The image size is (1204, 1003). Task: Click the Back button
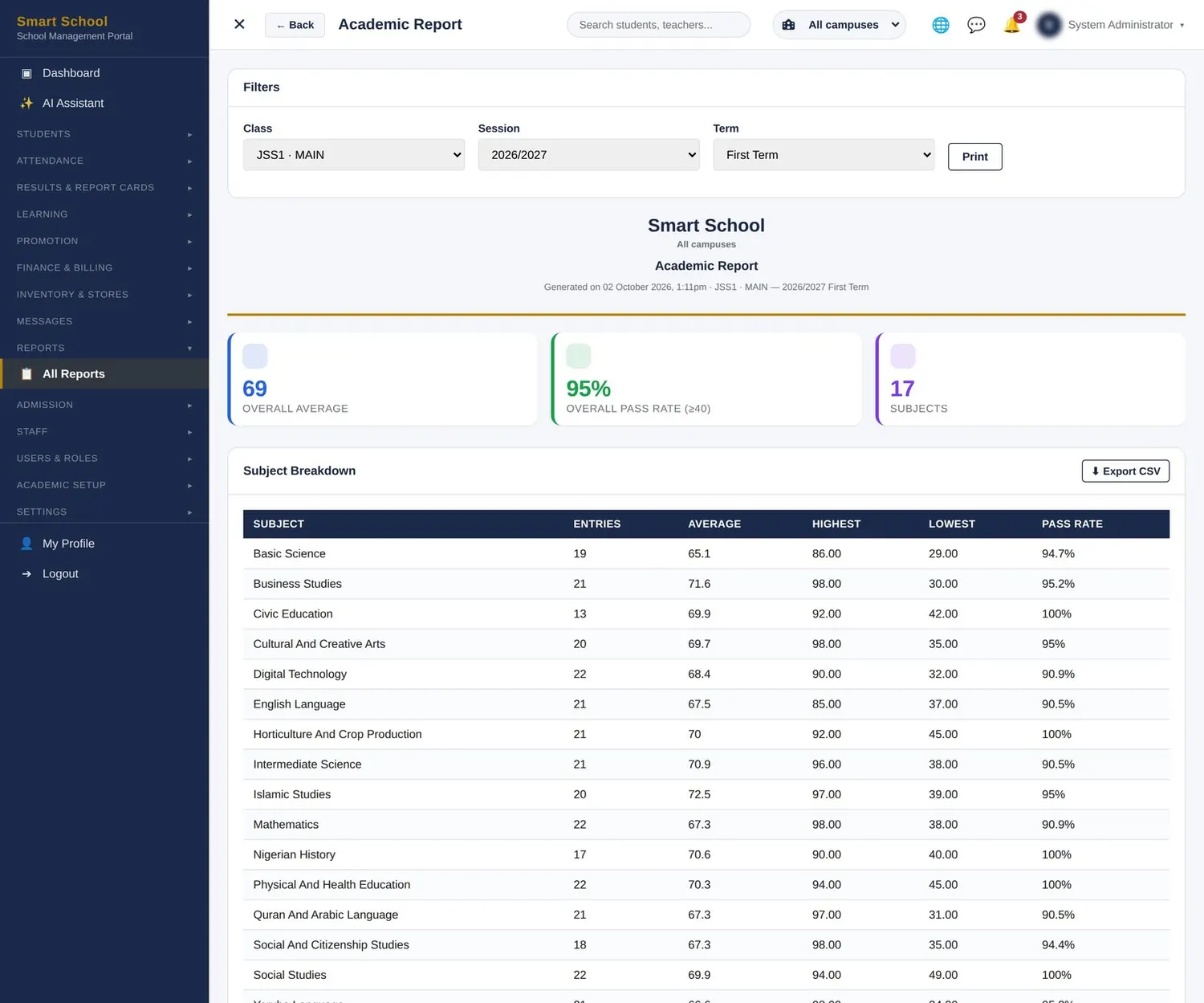[295, 25]
